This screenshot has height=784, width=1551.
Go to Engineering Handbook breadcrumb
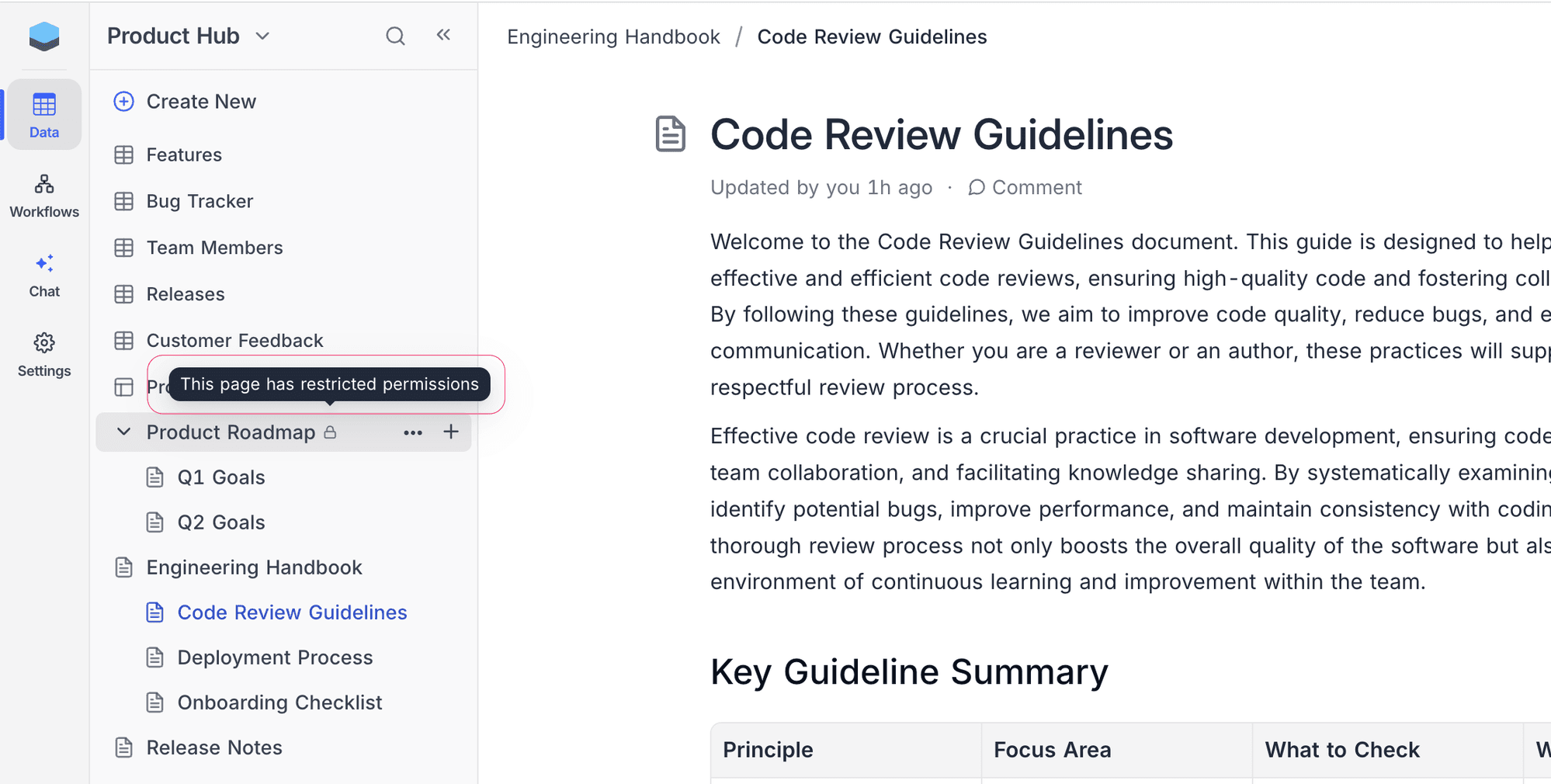(x=613, y=36)
